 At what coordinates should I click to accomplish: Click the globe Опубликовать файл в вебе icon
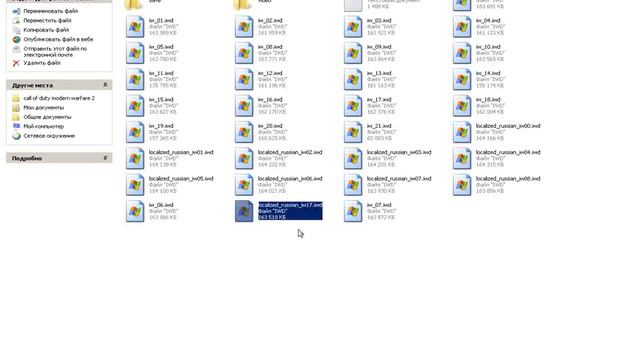[x=16, y=40]
